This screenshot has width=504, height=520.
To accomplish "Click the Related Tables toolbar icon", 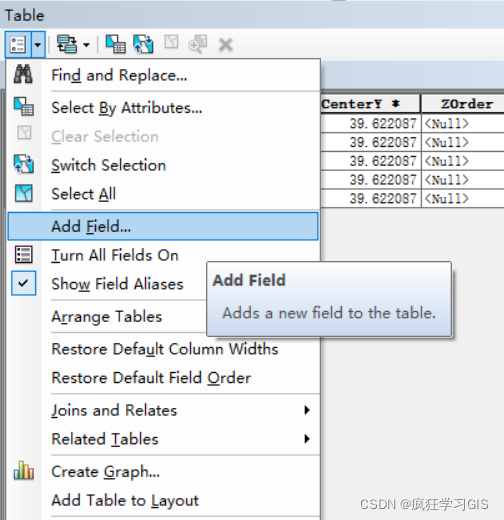I will pos(67,44).
